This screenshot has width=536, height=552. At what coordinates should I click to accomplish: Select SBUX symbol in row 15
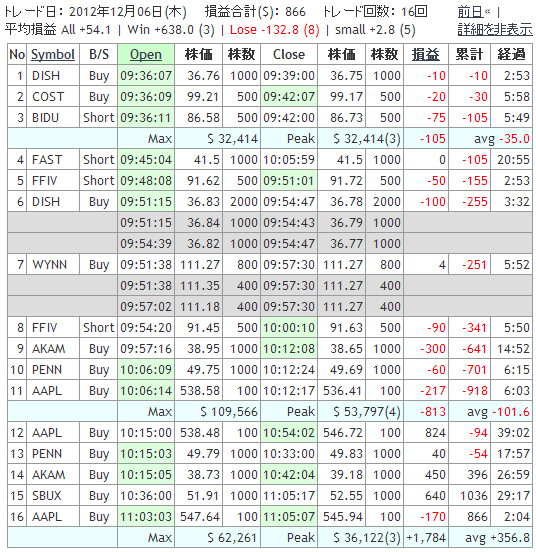click(x=46, y=496)
